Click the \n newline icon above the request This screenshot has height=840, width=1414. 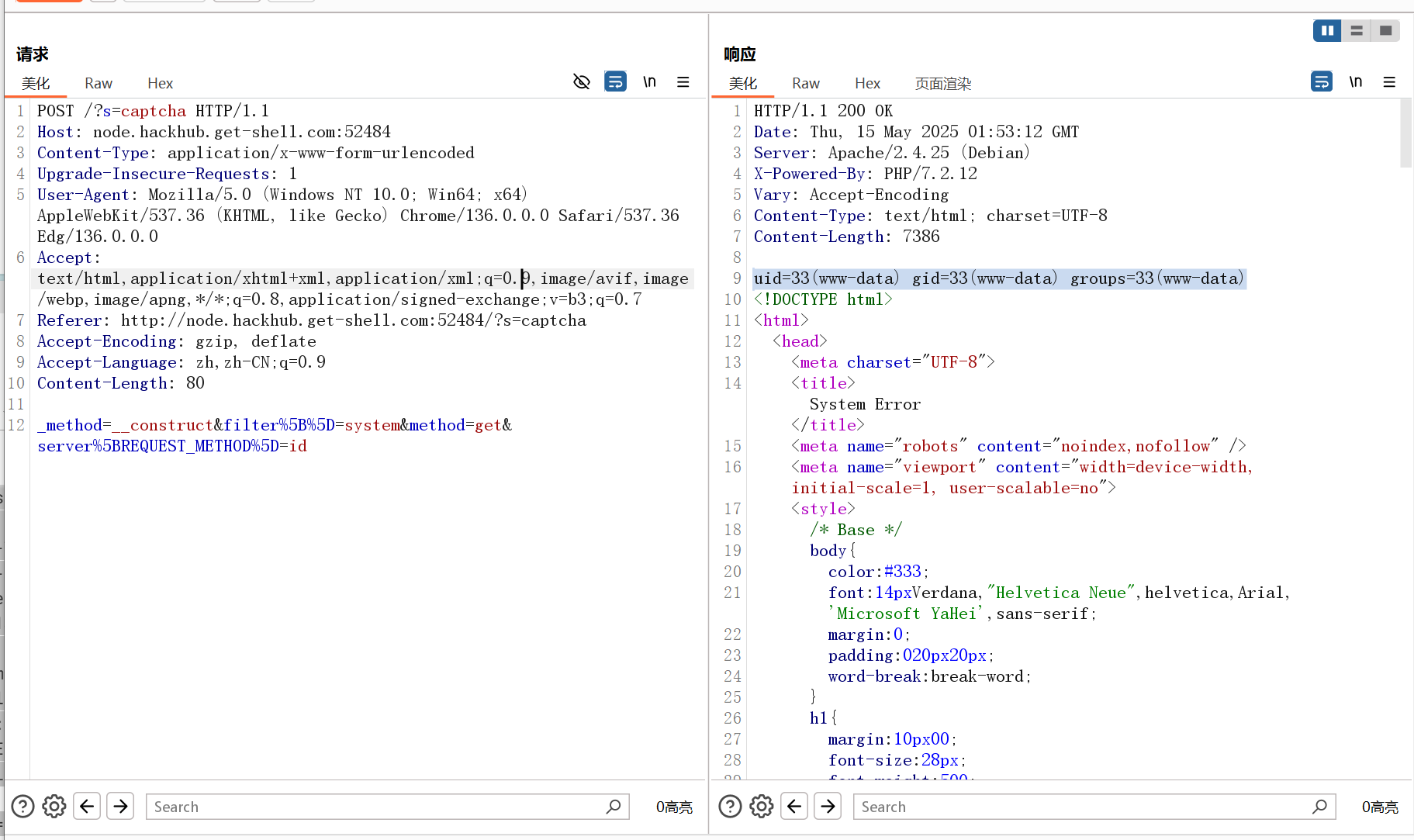point(650,81)
